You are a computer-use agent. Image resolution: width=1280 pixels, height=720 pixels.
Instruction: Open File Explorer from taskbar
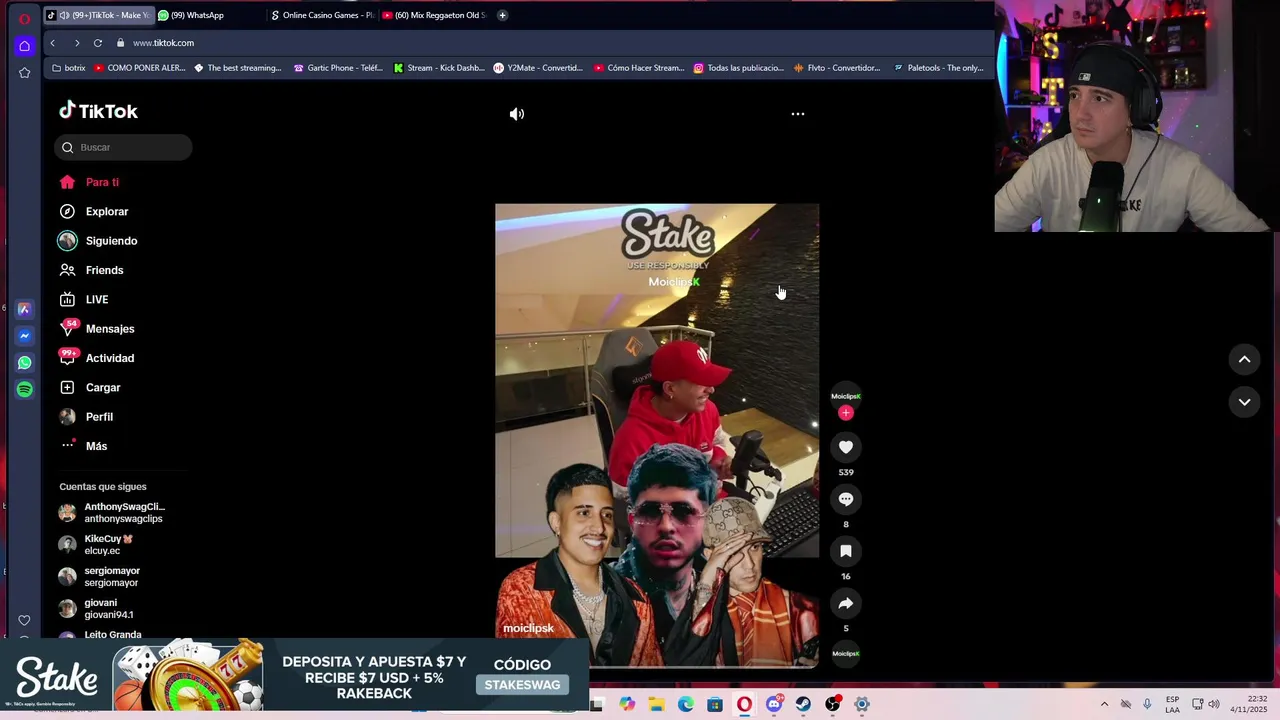[656, 705]
